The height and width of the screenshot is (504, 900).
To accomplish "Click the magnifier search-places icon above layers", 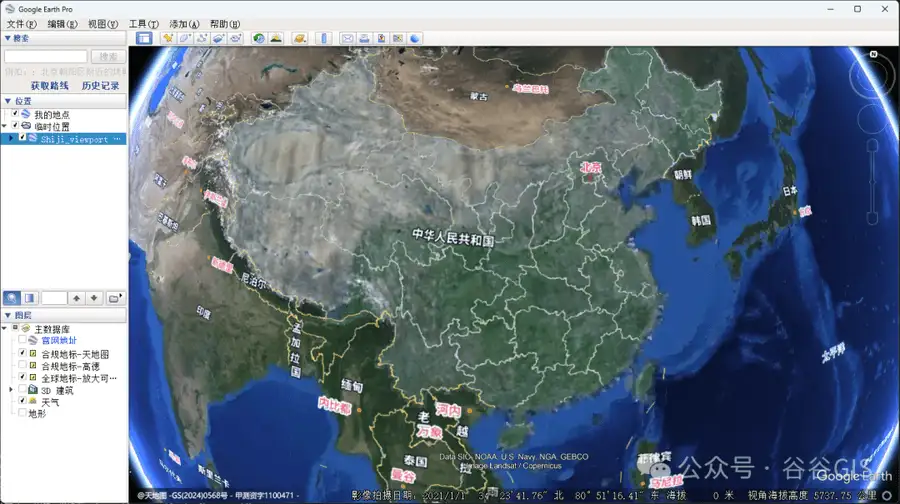I will click(11, 298).
